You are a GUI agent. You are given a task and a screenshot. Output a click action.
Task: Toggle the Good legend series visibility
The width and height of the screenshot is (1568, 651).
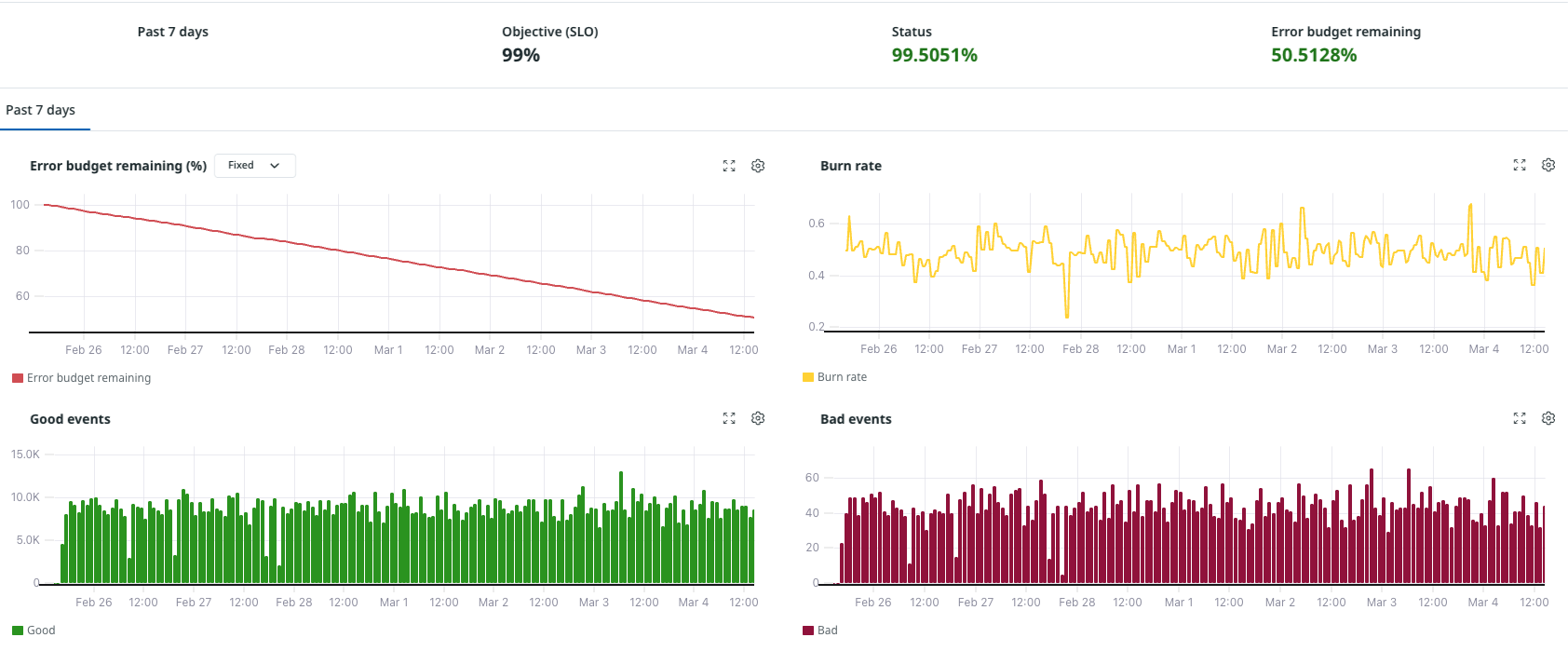point(41,631)
